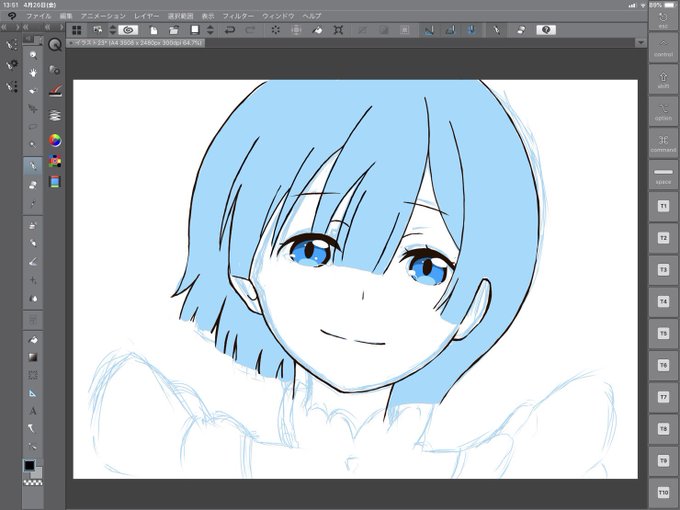This screenshot has height=510, width=680.
Task: Select the highlighted Pen tool in the tool palette
Action: 33,166
